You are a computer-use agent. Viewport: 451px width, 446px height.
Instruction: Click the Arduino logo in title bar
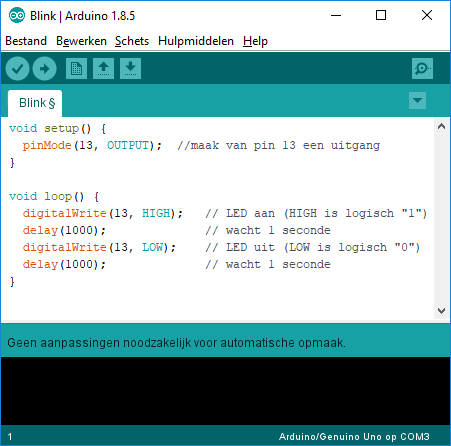coord(17,15)
